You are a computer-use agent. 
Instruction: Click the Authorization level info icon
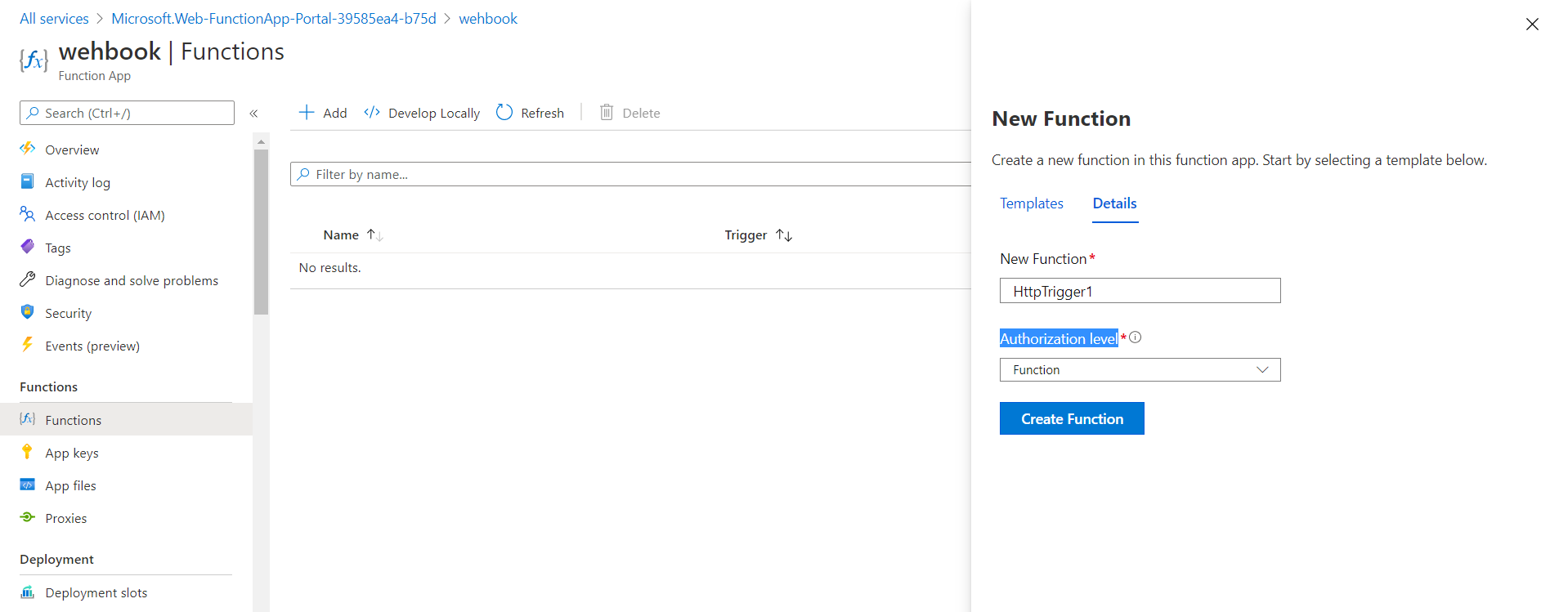coord(1136,337)
